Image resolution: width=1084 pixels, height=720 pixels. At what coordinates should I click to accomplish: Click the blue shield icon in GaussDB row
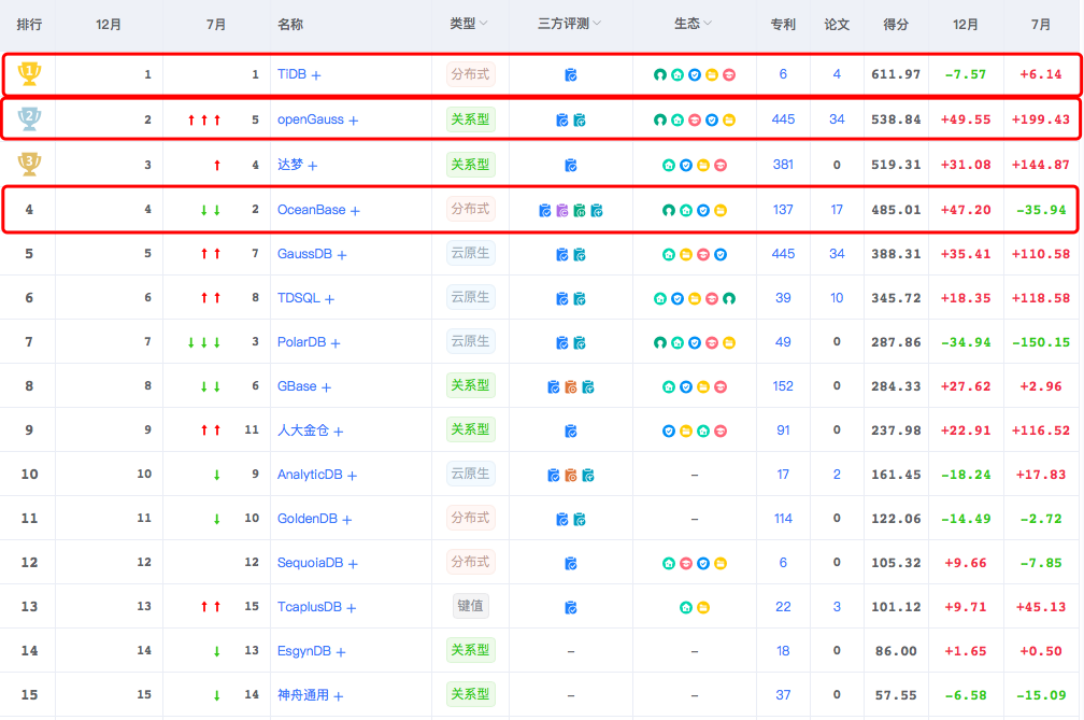pyautogui.click(x=720, y=255)
